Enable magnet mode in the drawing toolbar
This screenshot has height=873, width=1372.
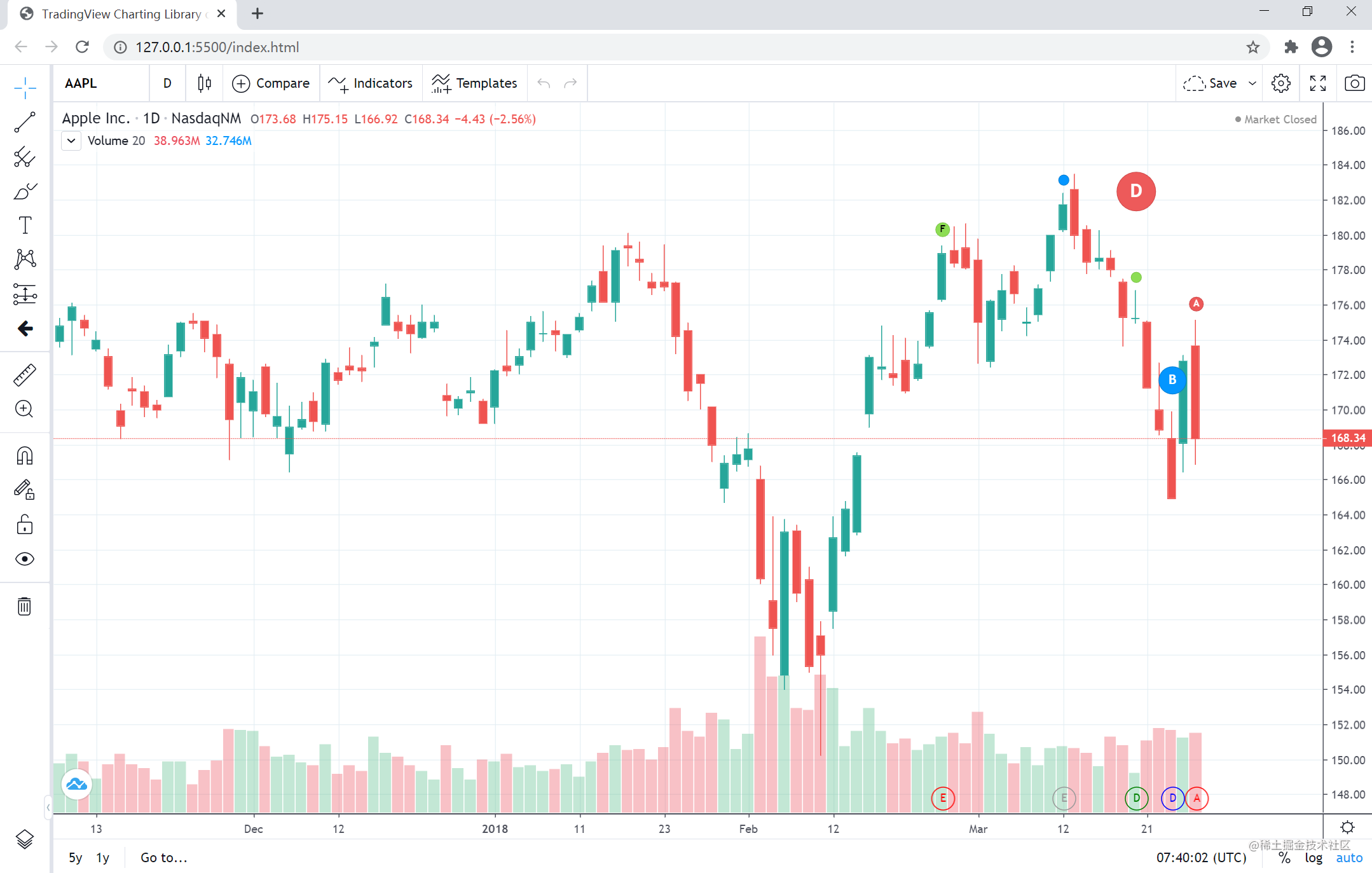click(x=25, y=455)
